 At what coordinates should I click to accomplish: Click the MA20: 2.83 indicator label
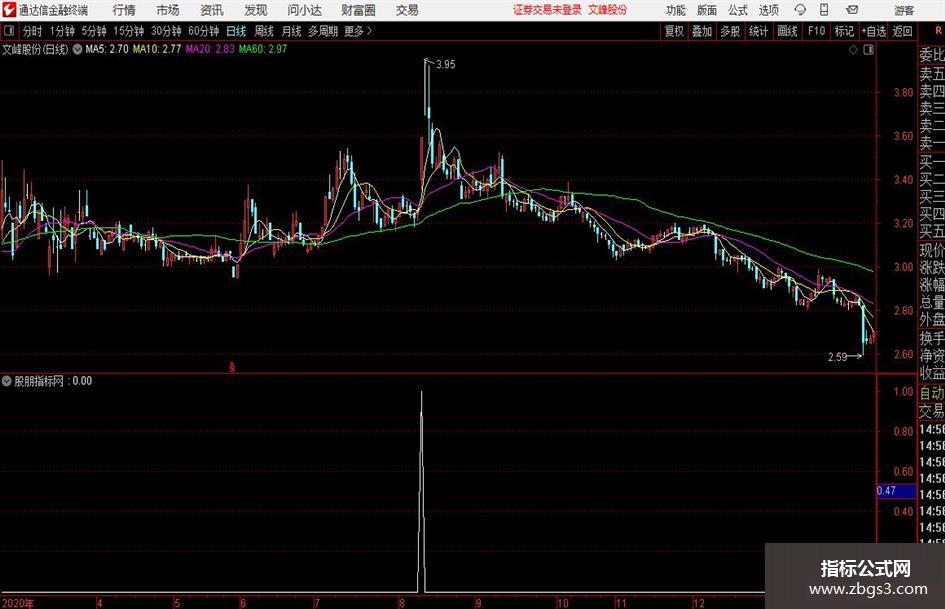(x=210, y=49)
